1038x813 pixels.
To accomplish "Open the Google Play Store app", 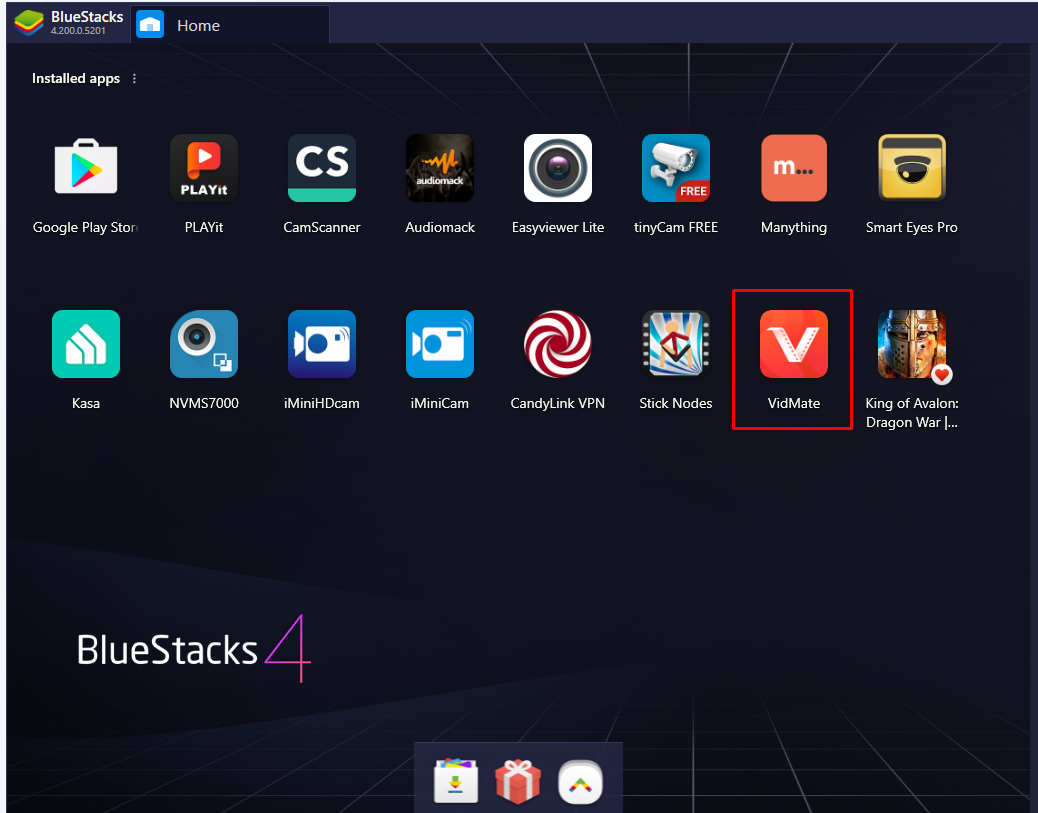I will (86, 167).
